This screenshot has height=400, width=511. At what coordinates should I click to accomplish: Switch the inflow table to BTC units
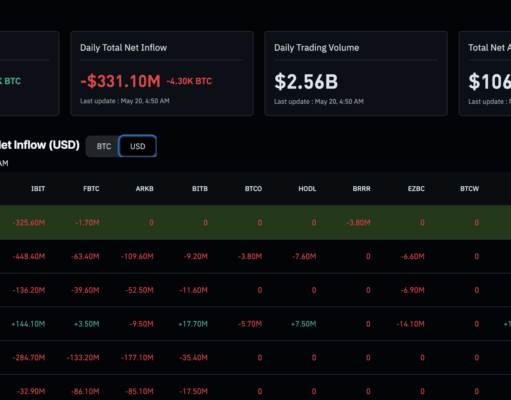(x=103, y=146)
